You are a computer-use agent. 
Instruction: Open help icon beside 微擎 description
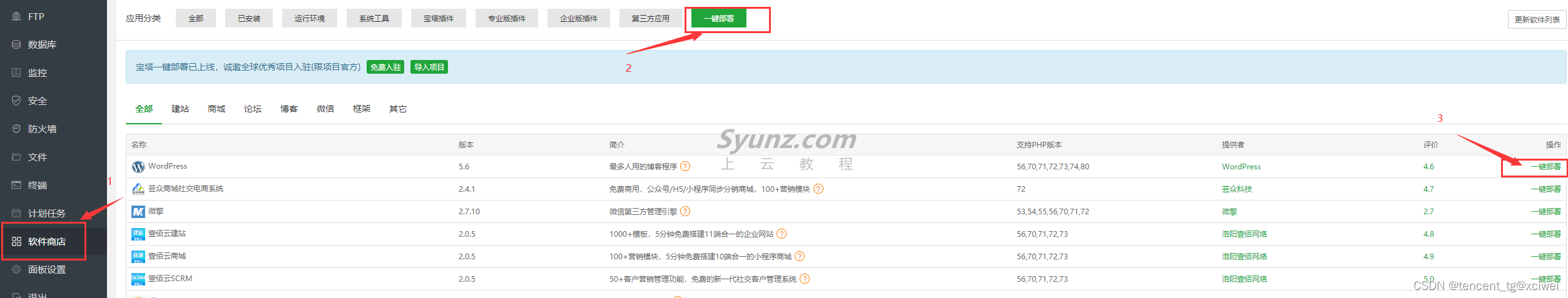click(x=685, y=211)
